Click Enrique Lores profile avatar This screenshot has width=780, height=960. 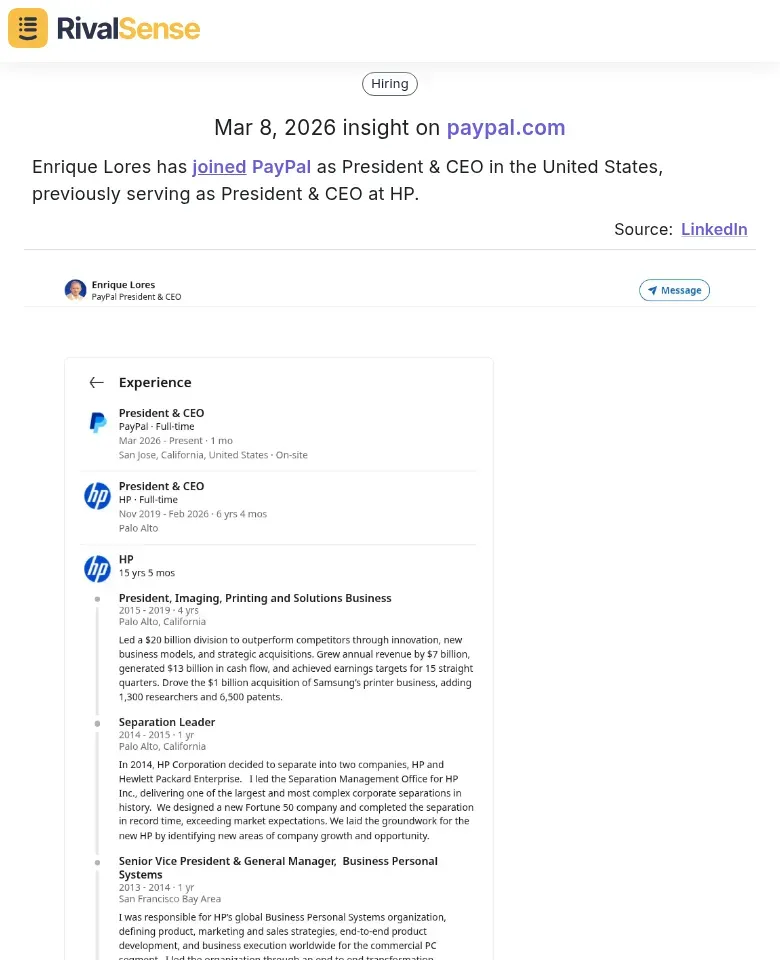pos(75,289)
